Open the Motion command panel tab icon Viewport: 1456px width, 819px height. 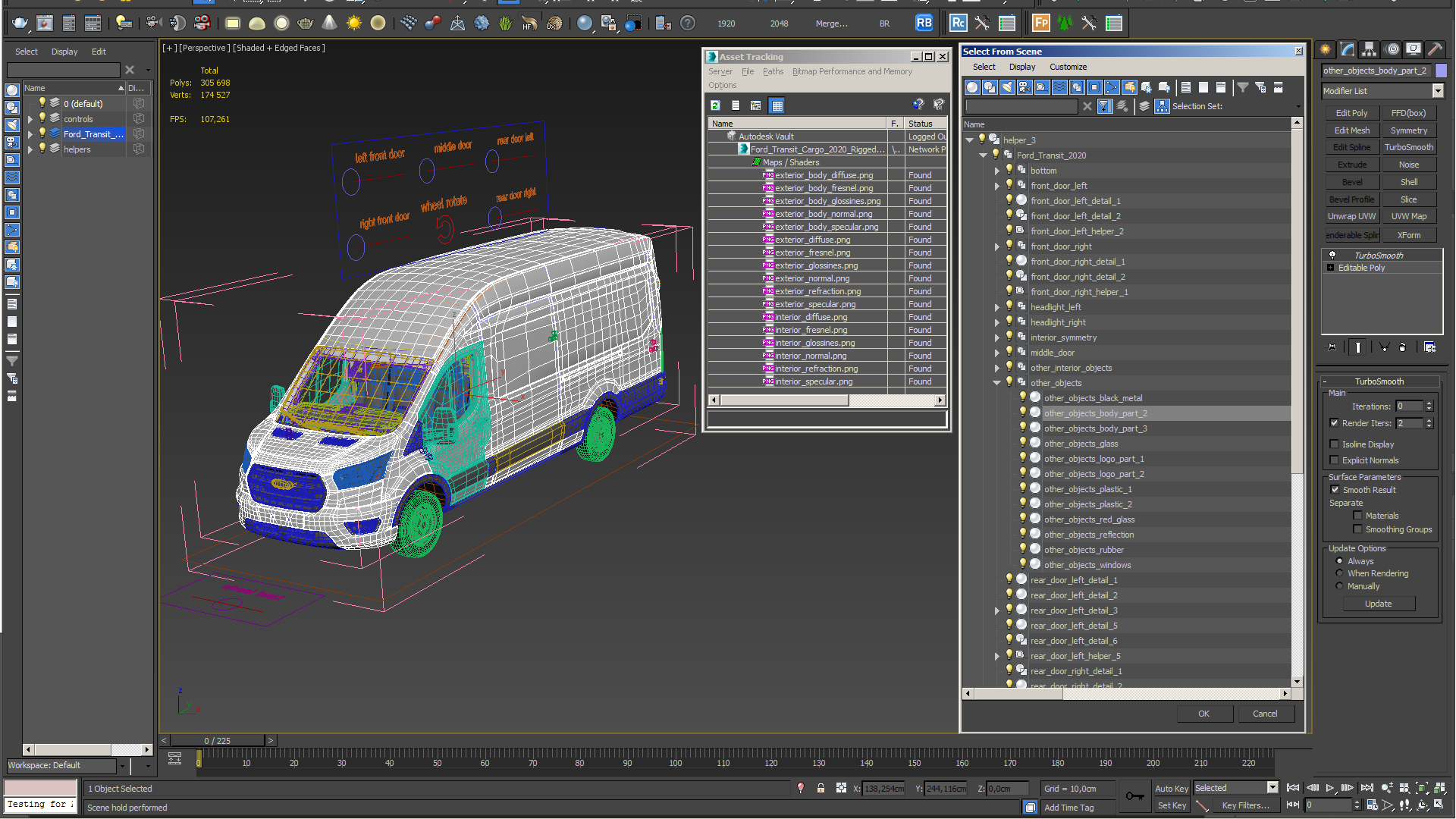(x=1392, y=49)
